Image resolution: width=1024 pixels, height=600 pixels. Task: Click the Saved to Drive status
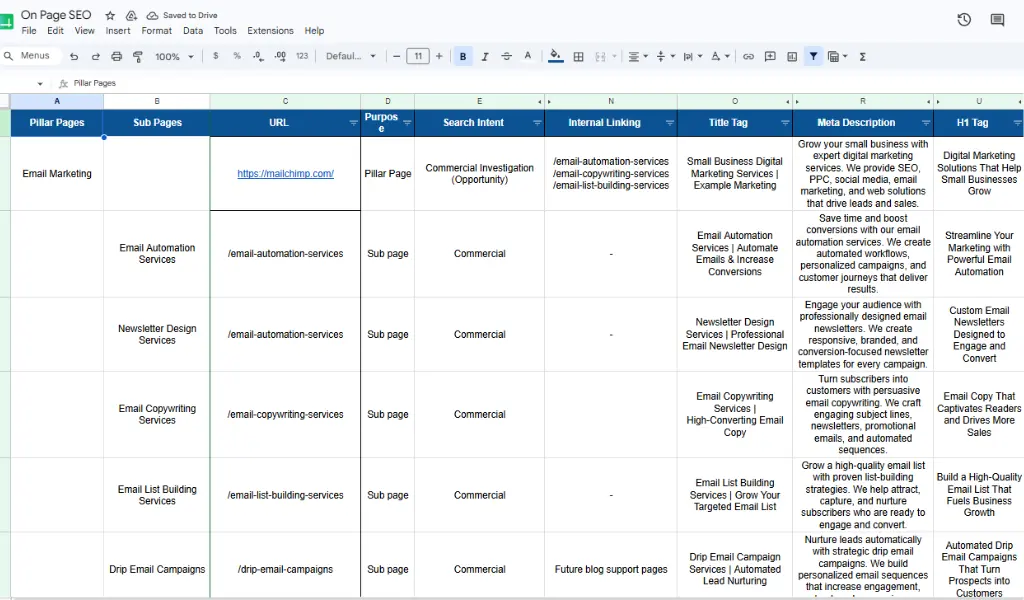(x=182, y=15)
